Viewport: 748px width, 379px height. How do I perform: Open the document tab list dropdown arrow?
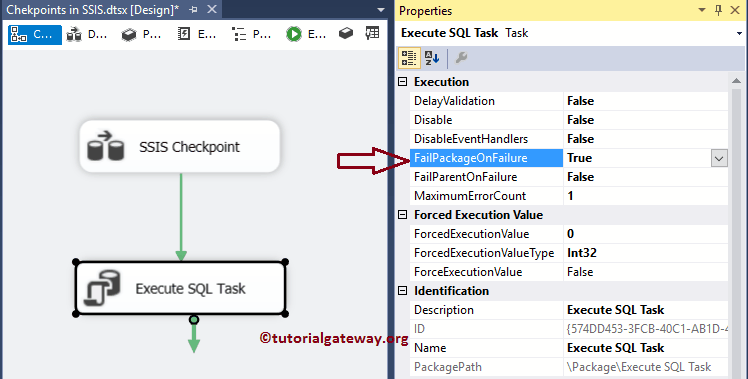[381, 10]
